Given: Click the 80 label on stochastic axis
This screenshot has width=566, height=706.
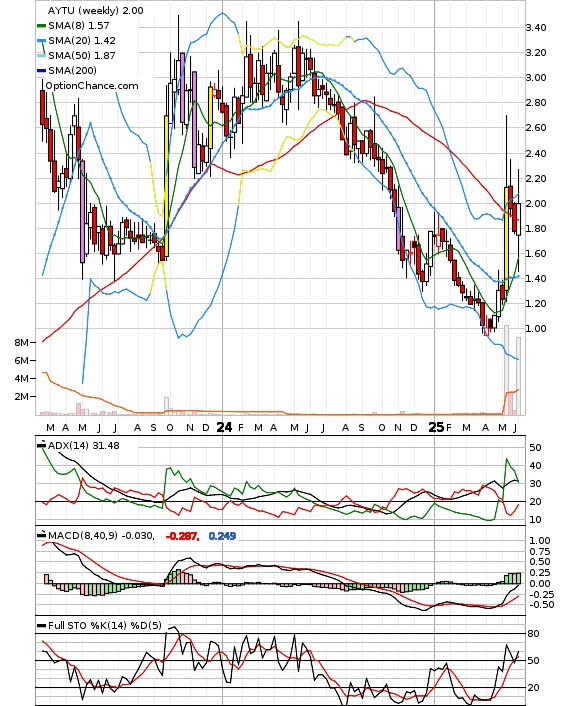Looking at the screenshot, I should (x=533, y=634).
